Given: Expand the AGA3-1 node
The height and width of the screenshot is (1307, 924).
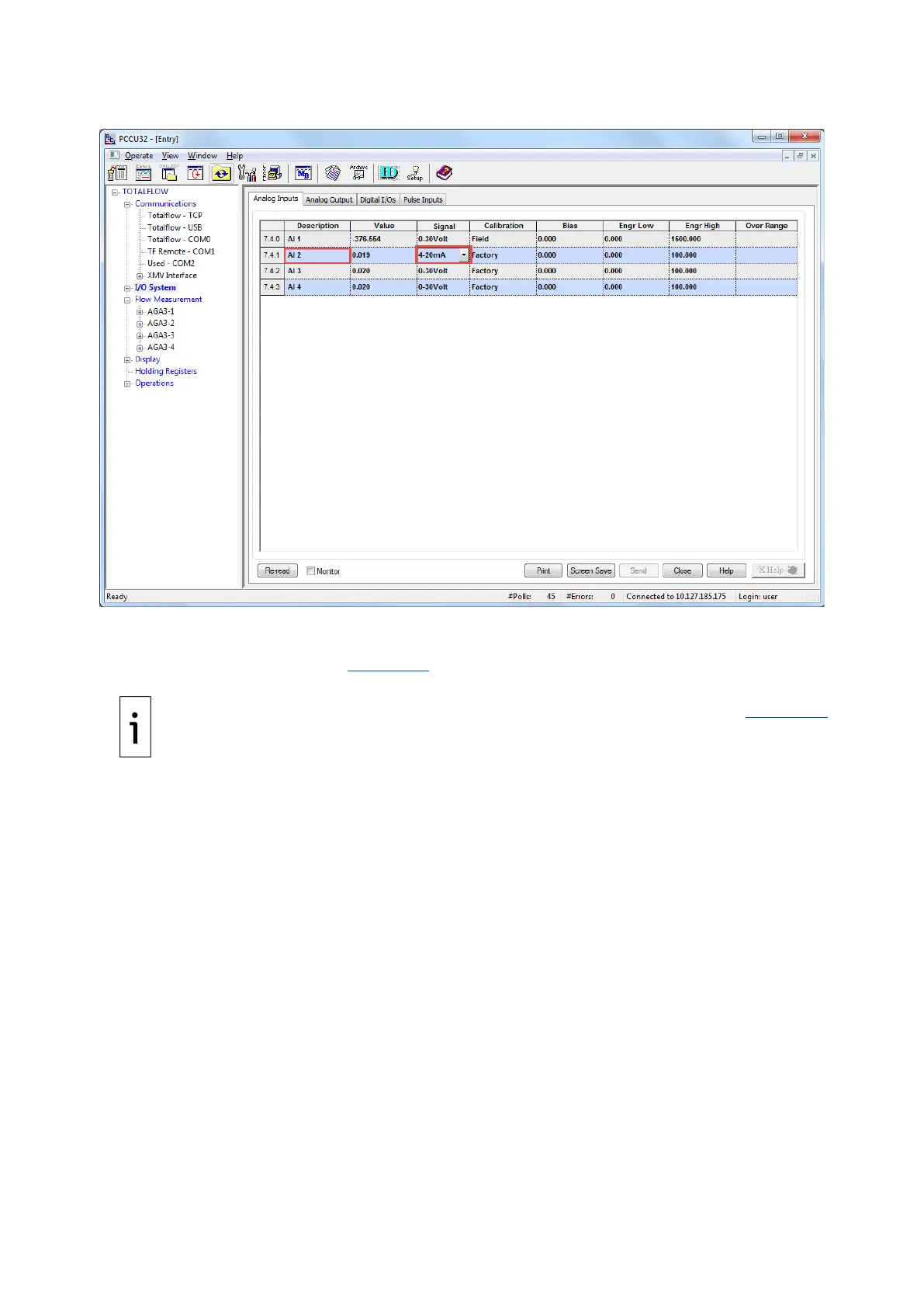Looking at the screenshot, I should click(140, 312).
